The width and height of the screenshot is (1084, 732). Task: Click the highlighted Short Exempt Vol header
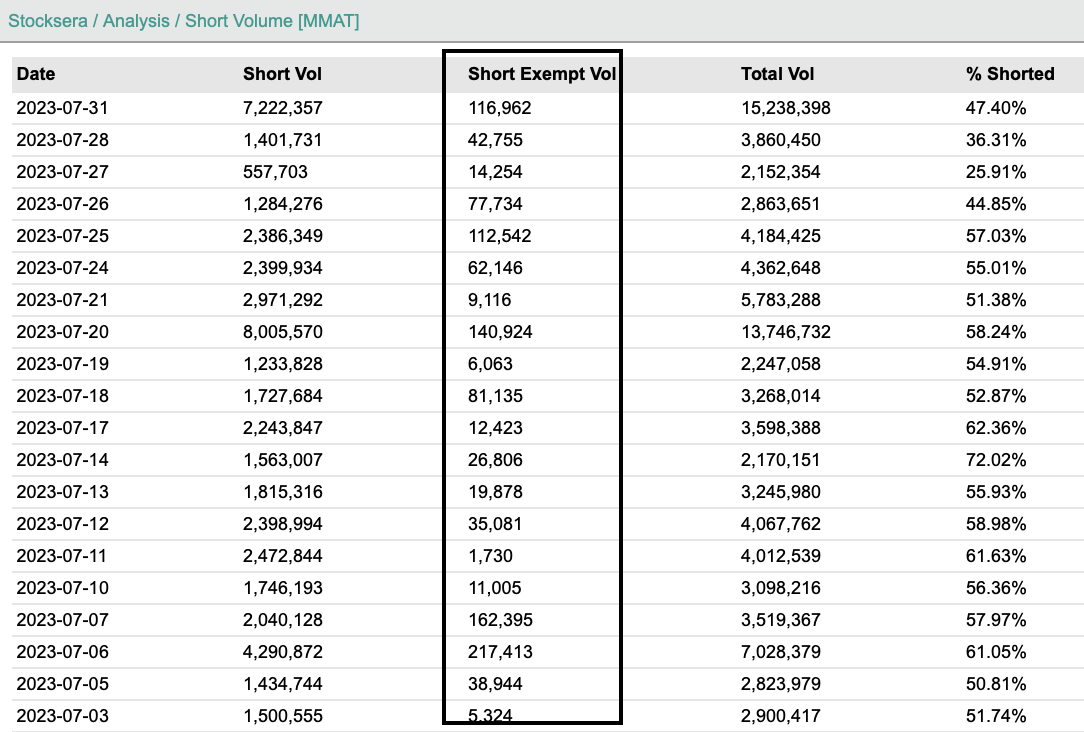(542, 74)
